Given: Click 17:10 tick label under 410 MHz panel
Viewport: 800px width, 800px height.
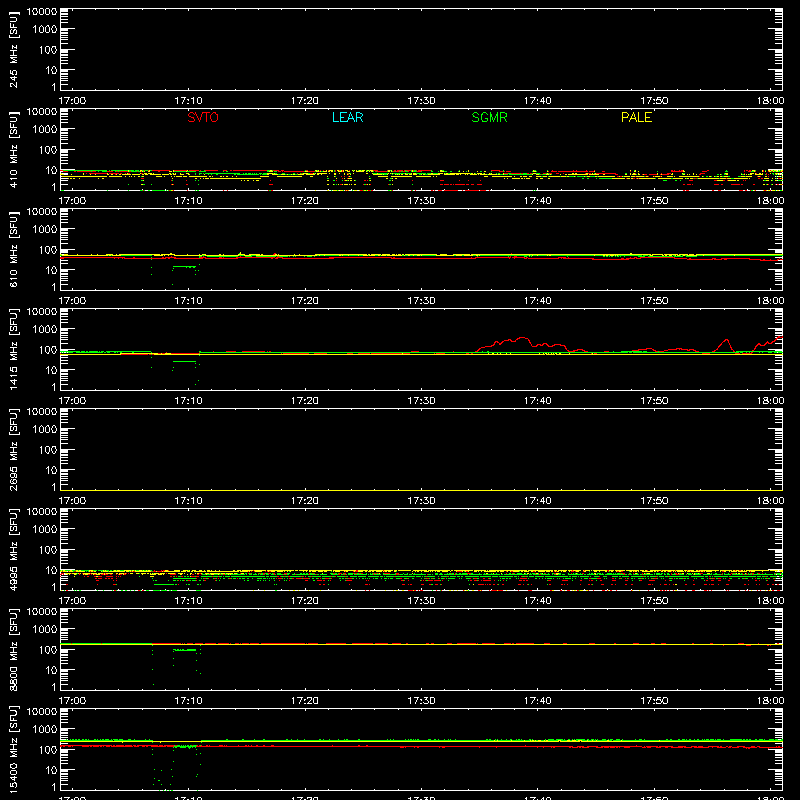Looking at the screenshot, I should click(188, 201).
